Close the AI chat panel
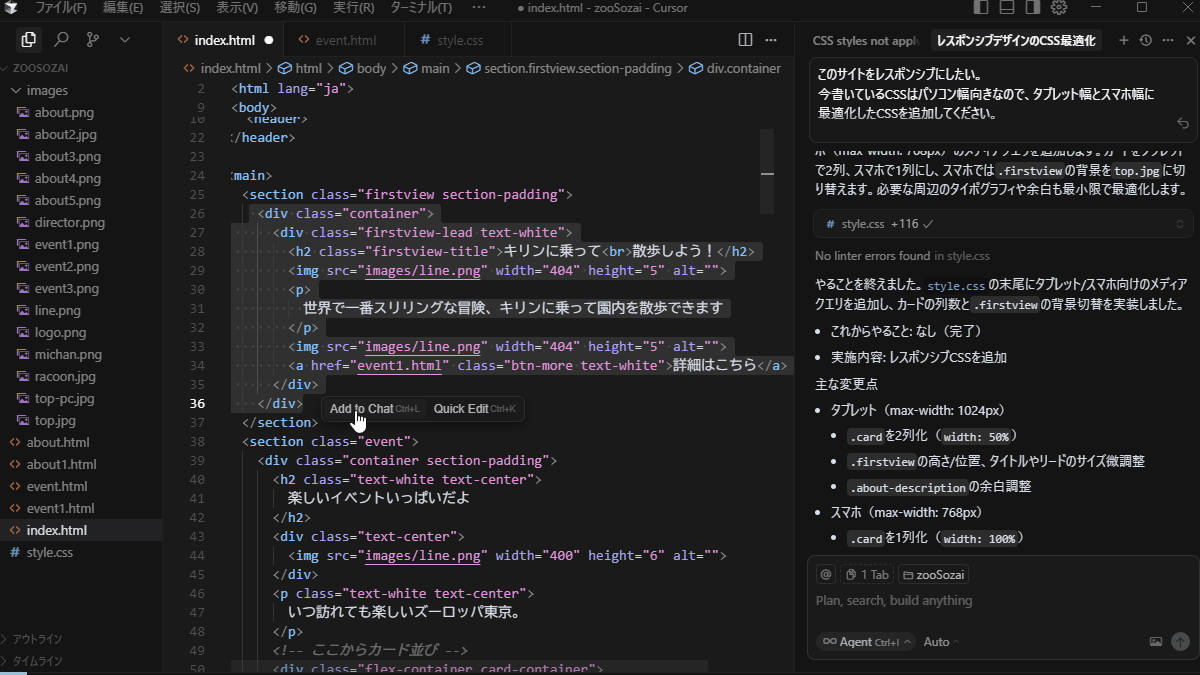The width and height of the screenshot is (1200, 675). [x=1190, y=40]
